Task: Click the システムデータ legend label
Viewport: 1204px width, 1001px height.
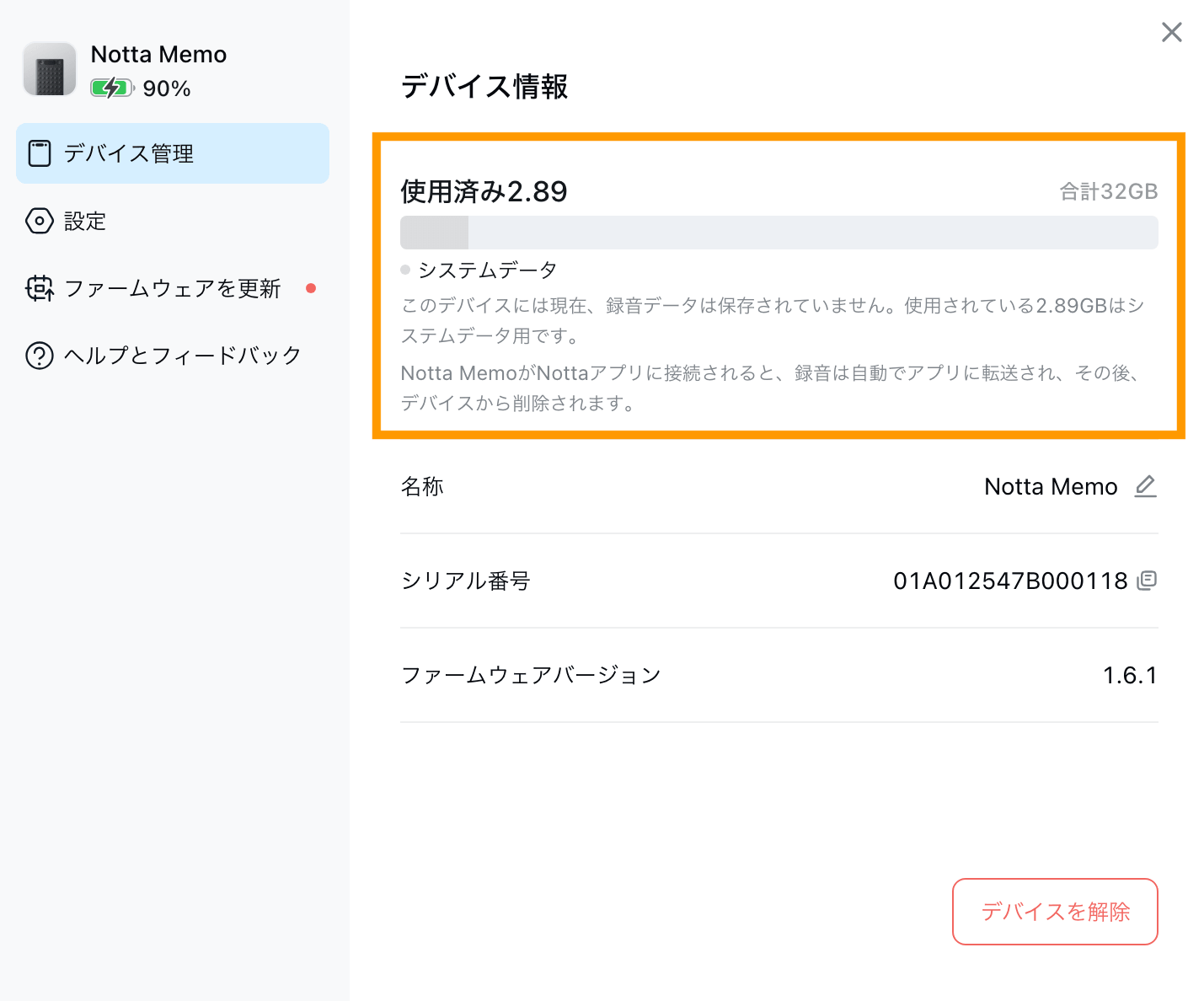Action: (488, 270)
